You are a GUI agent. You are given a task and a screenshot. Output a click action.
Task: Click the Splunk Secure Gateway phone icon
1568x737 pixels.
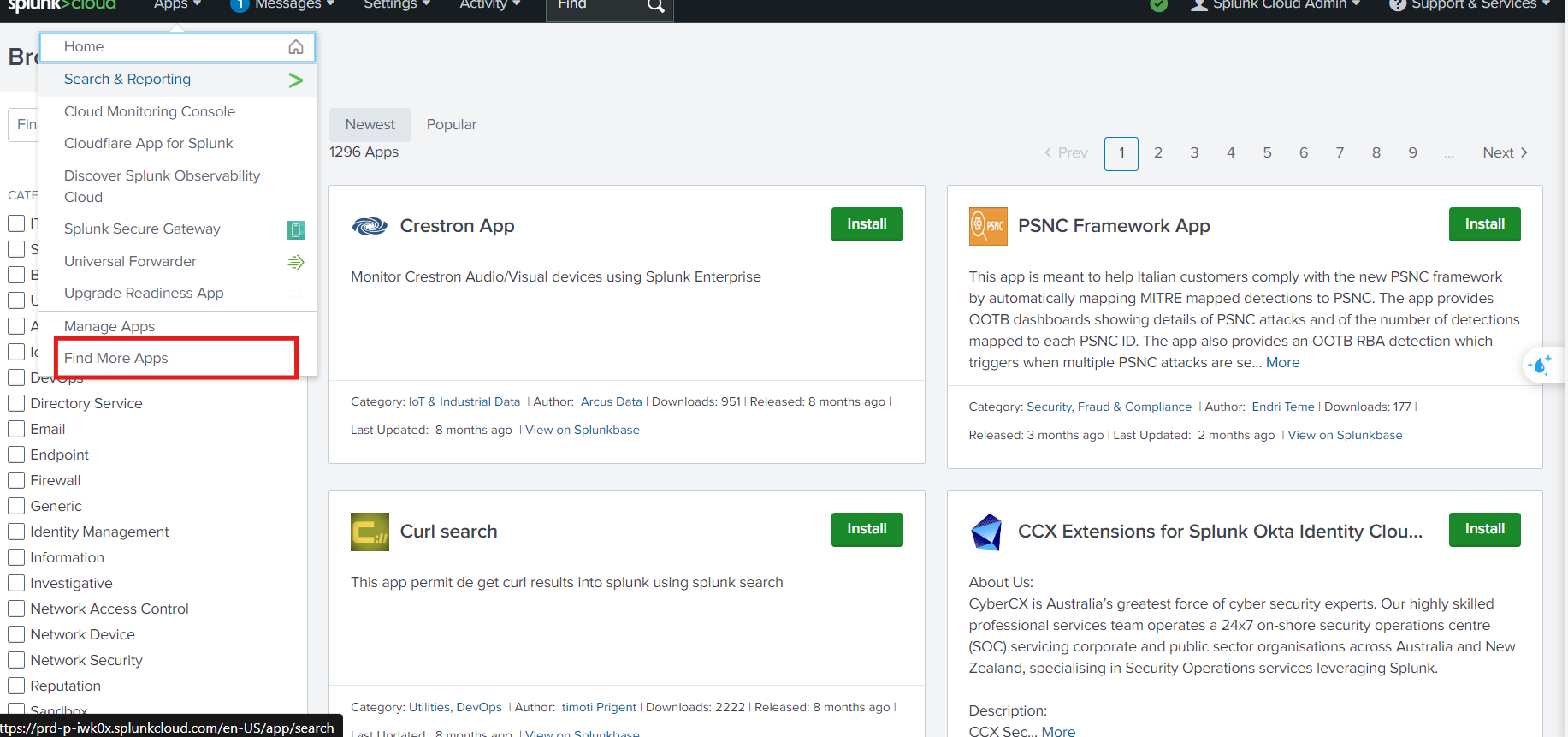point(295,229)
